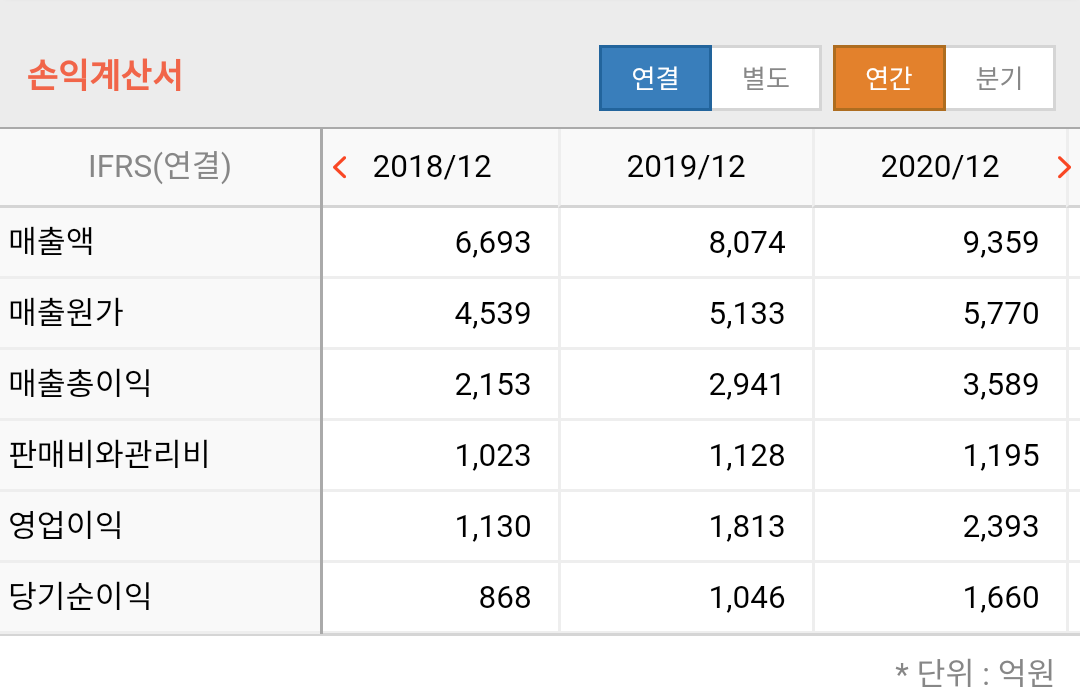Click the 2,393 operating profit value
Viewport: 1080px width, 692px height.
coord(1001,526)
